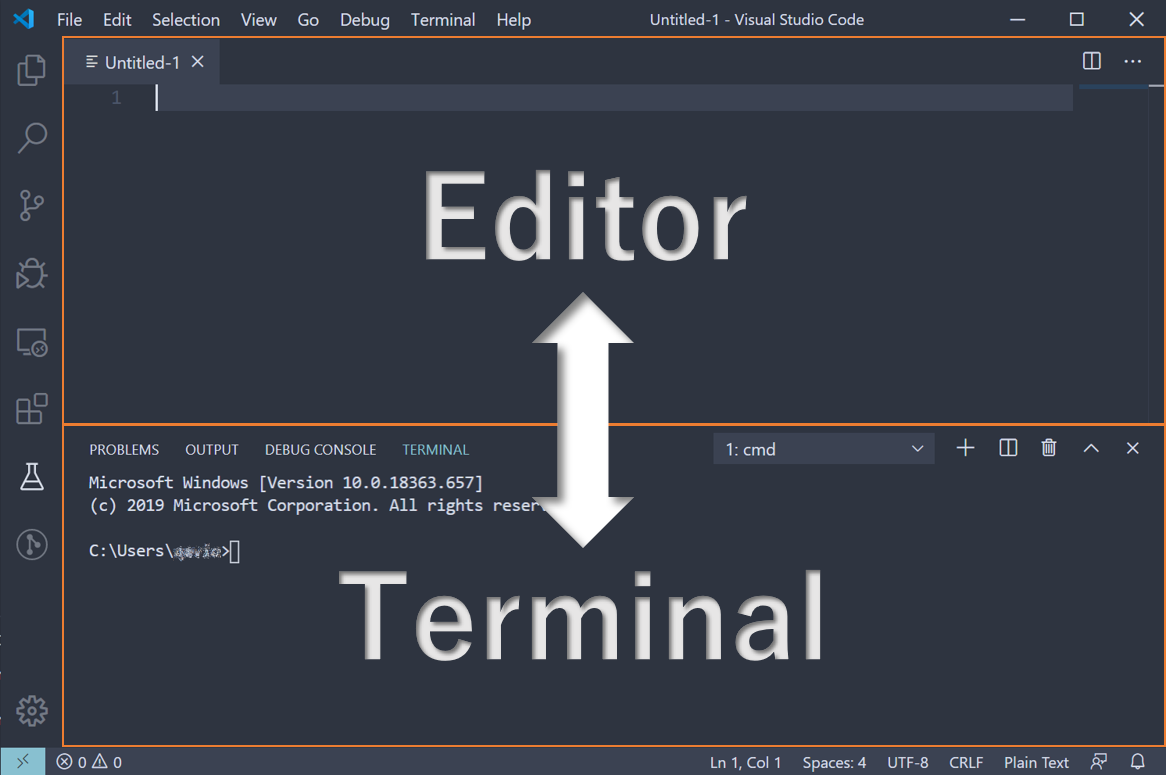Open the Help menu

pos(514,20)
